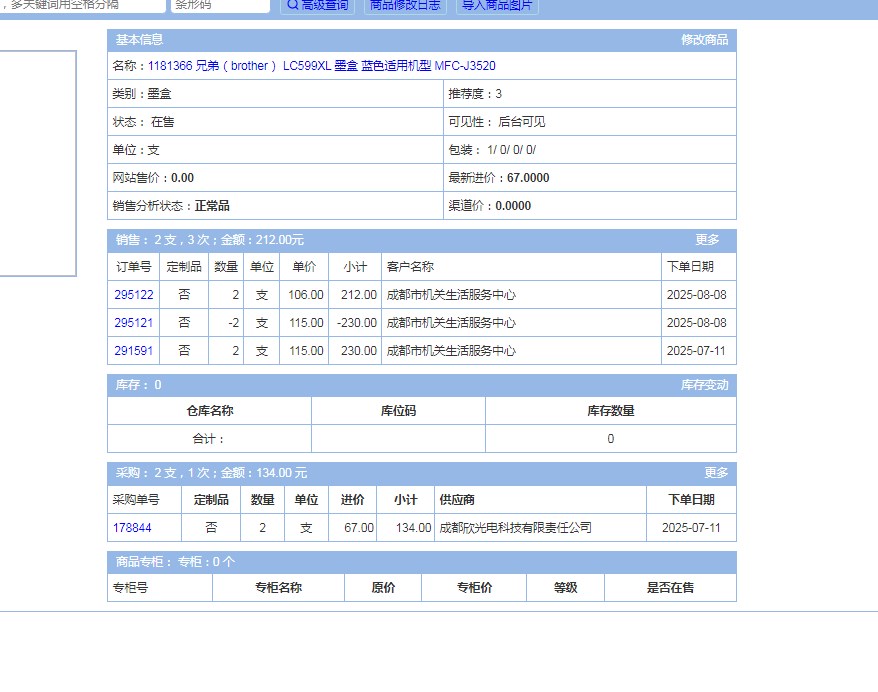Click the -230.00 subtotal cell

(x=357, y=323)
